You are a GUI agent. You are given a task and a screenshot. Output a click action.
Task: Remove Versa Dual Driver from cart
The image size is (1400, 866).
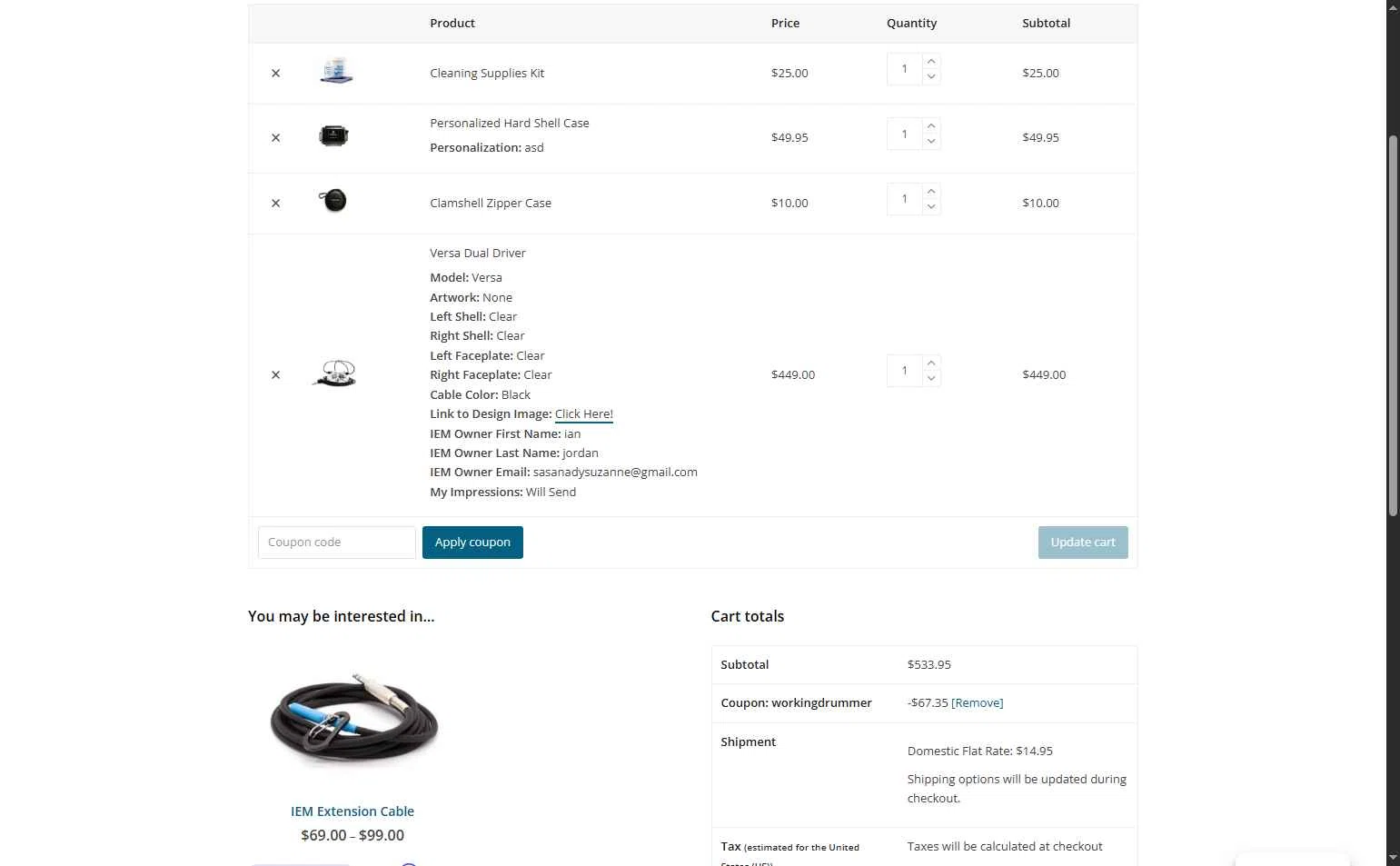pyautogui.click(x=275, y=375)
